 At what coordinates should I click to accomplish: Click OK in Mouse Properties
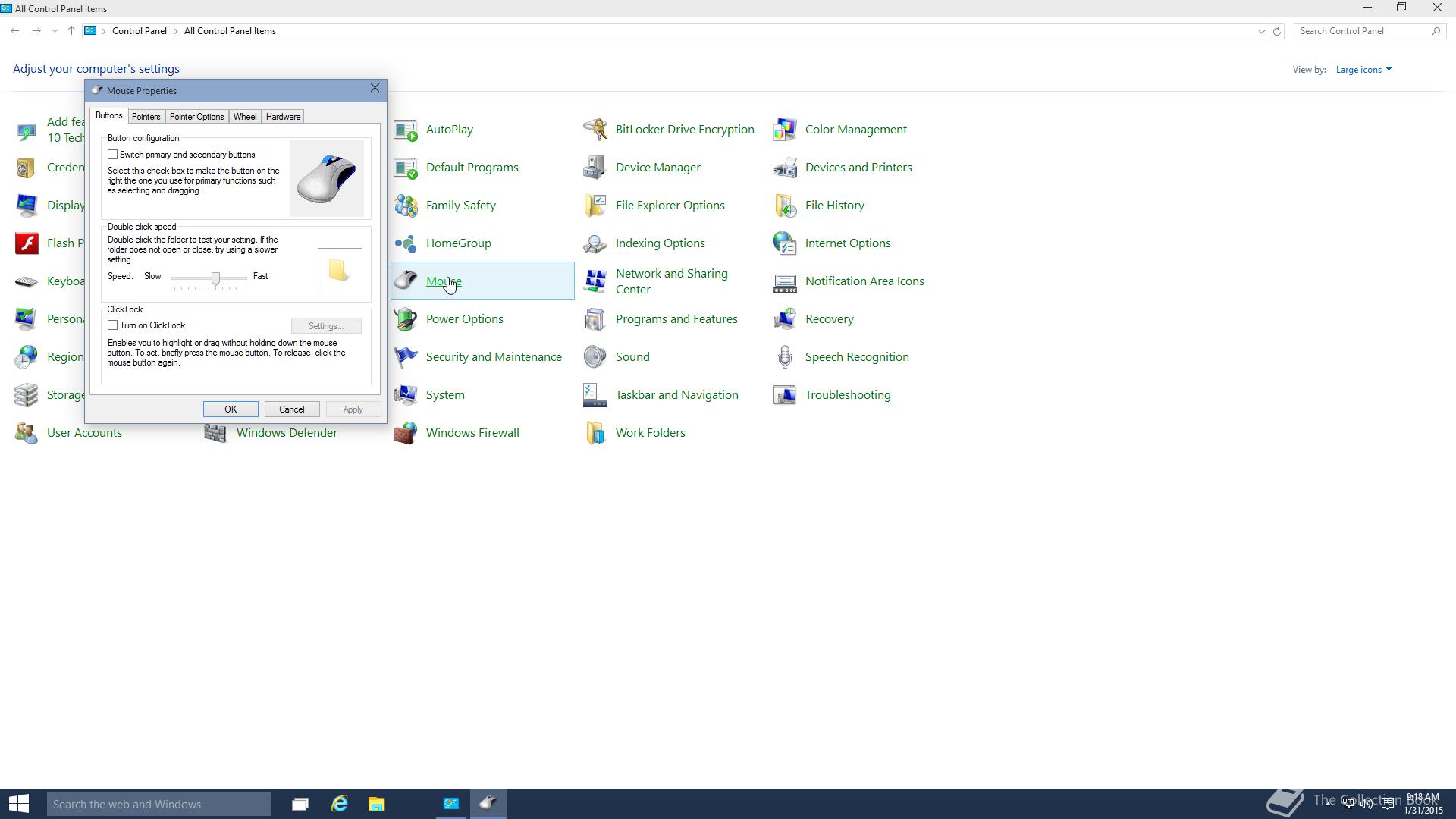[x=231, y=409]
